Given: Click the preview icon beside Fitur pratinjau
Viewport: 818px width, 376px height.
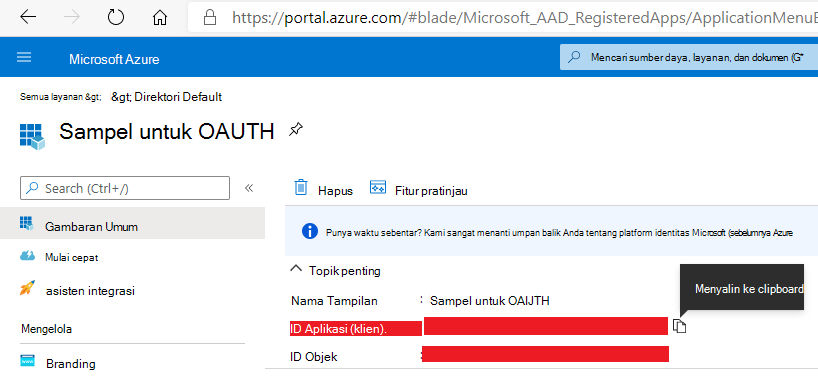Looking at the screenshot, I should (x=378, y=187).
